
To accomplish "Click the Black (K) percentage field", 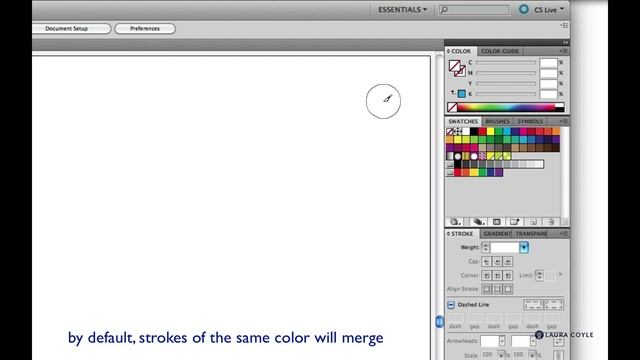I will pyautogui.click(x=548, y=94).
